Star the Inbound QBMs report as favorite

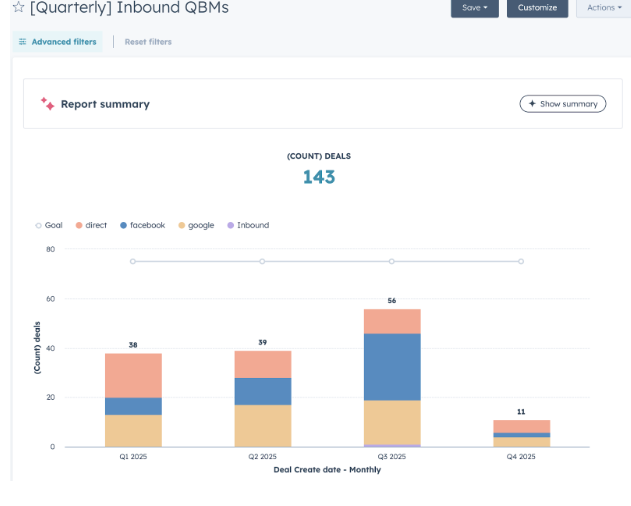(x=18, y=8)
